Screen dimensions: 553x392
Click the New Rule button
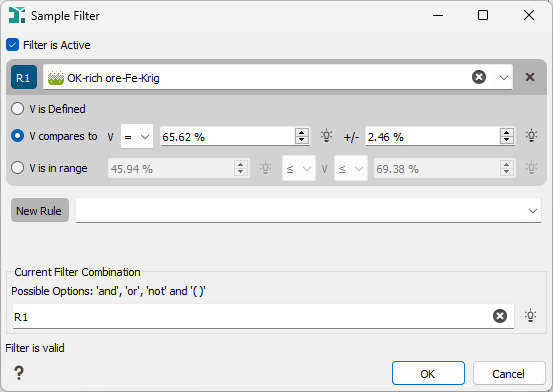(x=40, y=210)
